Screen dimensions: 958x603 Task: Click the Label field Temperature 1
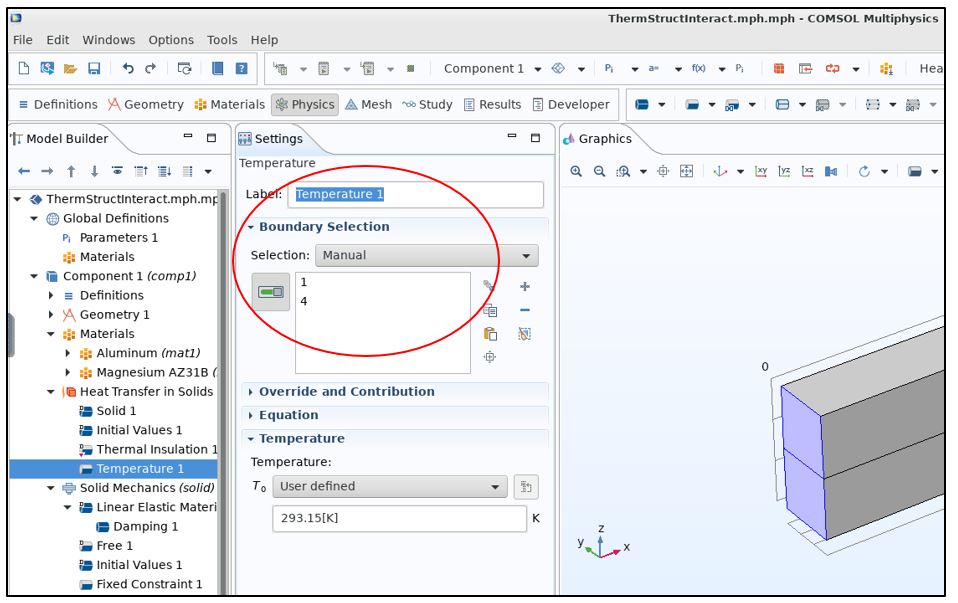point(415,195)
